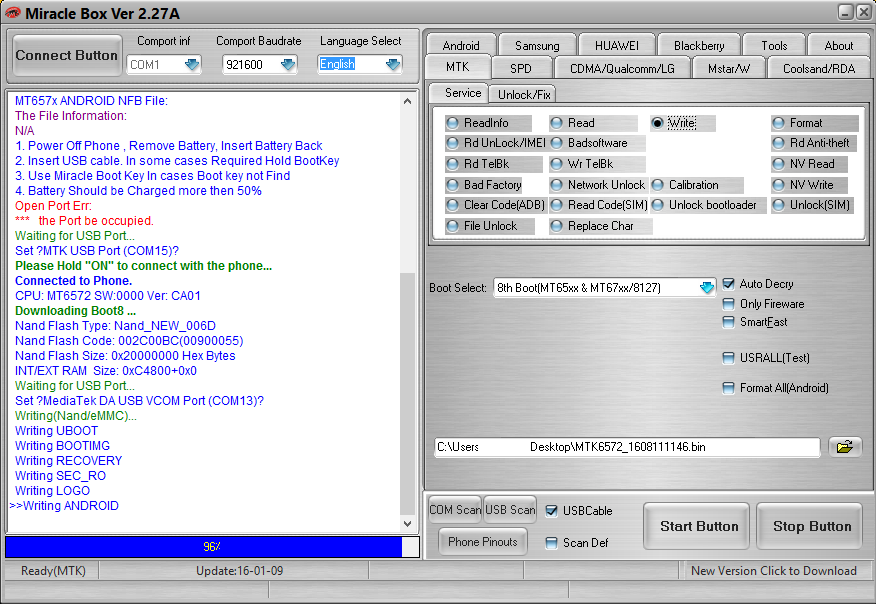This screenshot has width=876, height=604.
Task: Expand the Comport Baudrate 921600 dropdown
Action: tap(288, 65)
